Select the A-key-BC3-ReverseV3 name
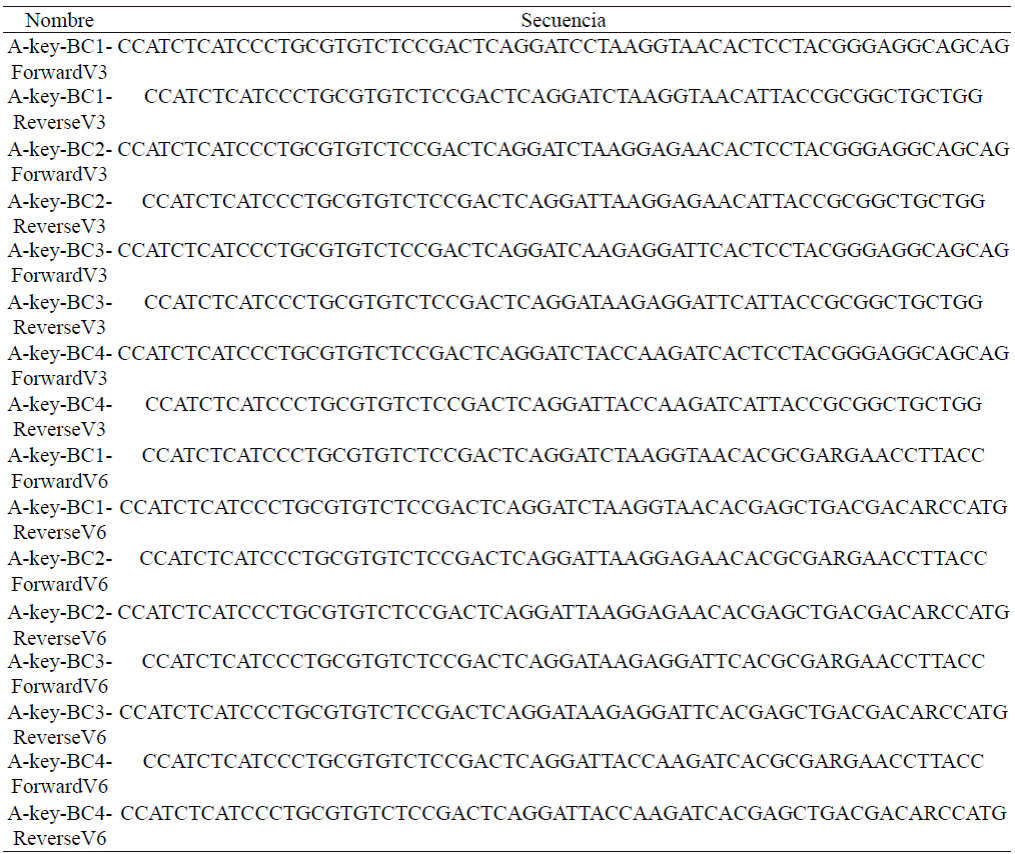 pyautogui.click(x=60, y=315)
